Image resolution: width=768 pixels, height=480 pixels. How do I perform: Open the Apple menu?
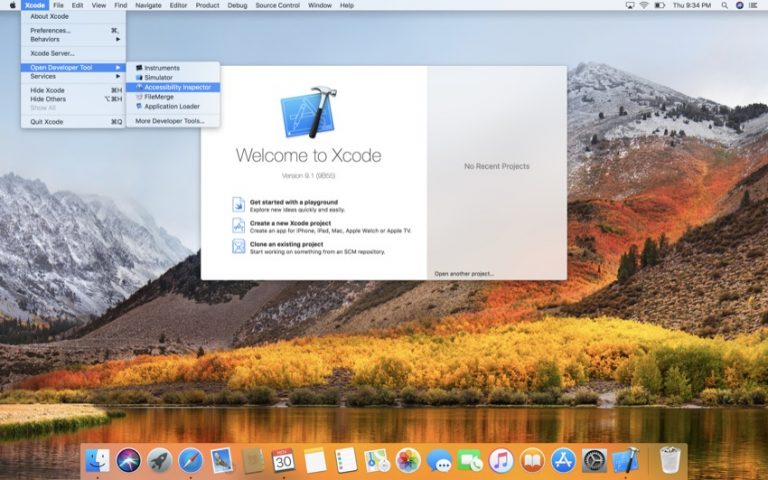pyautogui.click(x=12, y=5)
